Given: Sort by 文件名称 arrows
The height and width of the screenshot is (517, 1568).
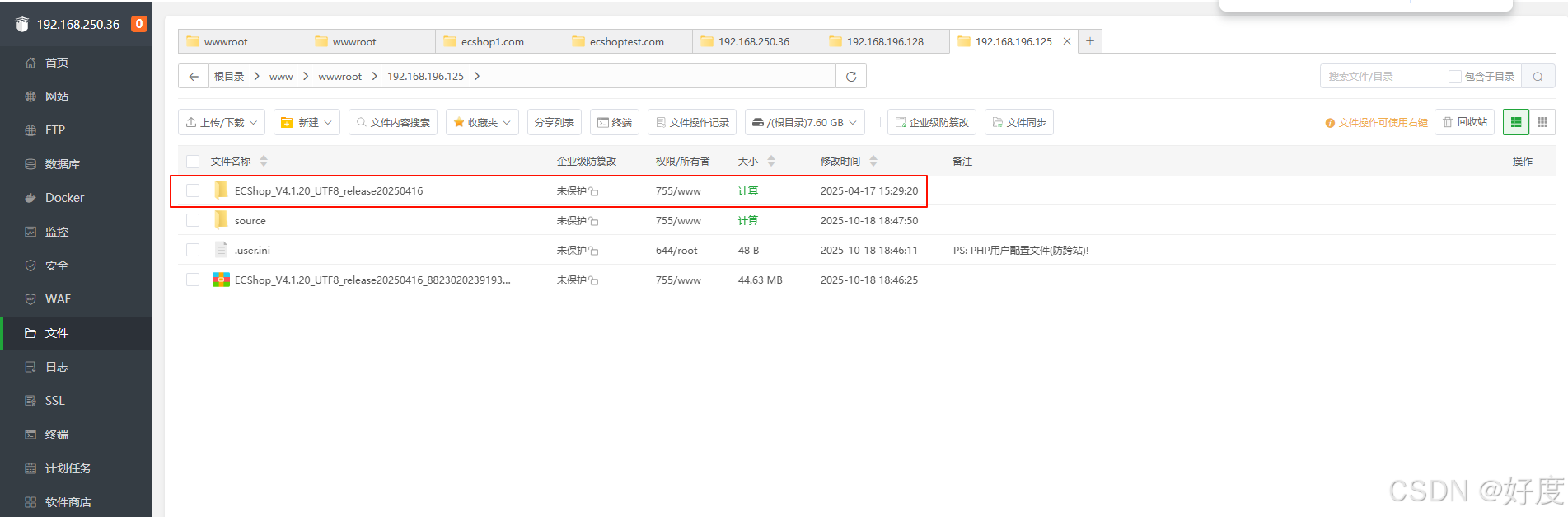Looking at the screenshot, I should pos(264,162).
